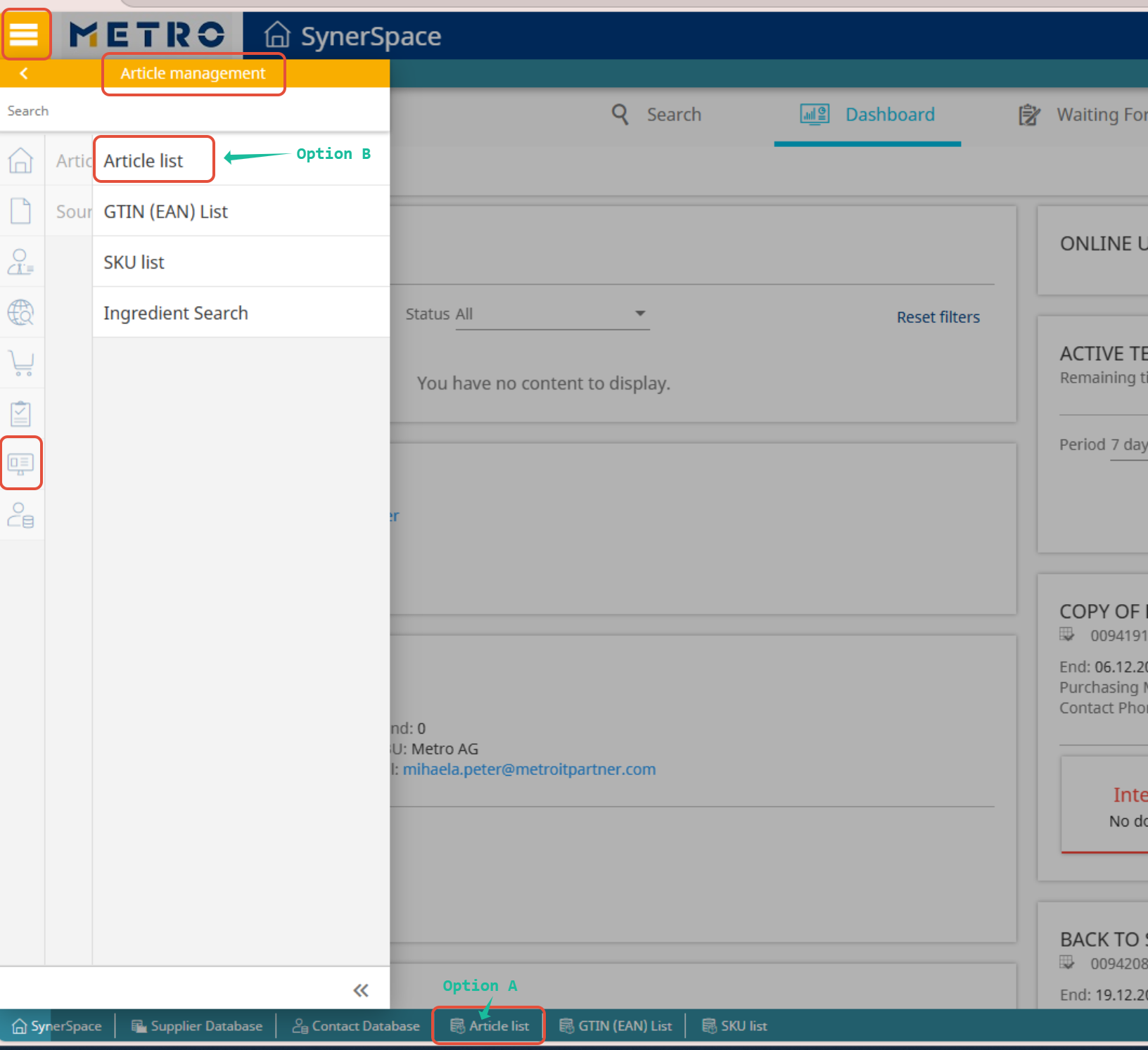Click the SynerSpace title in header
The width and height of the screenshot is (1148, 1050).
click(x=371, y=36)
